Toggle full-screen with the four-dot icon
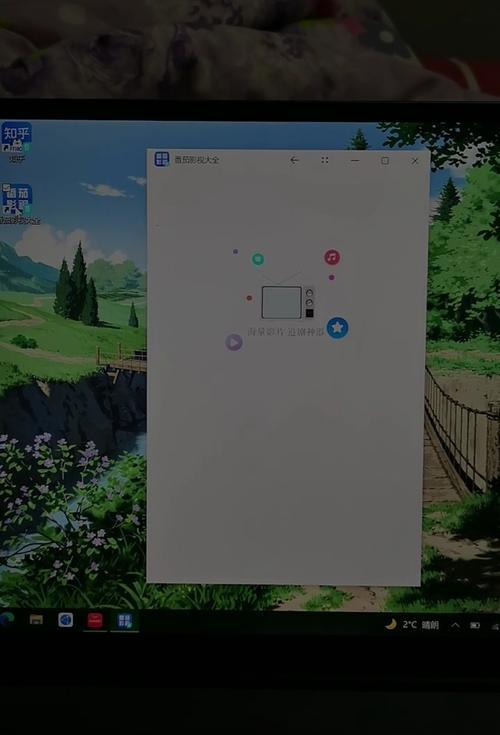500x735 pixels. point(325,160)
